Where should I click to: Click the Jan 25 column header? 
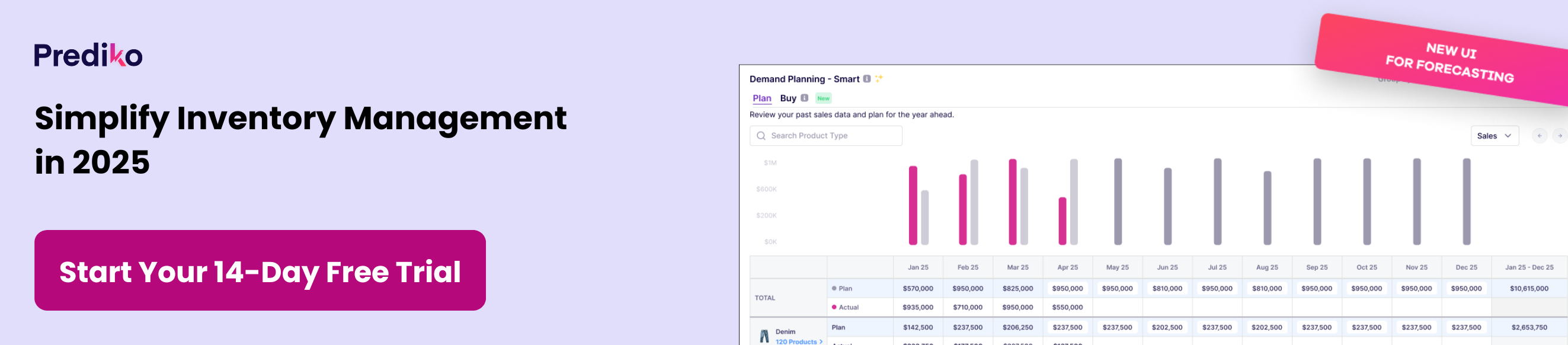click(x=918, y=267)
